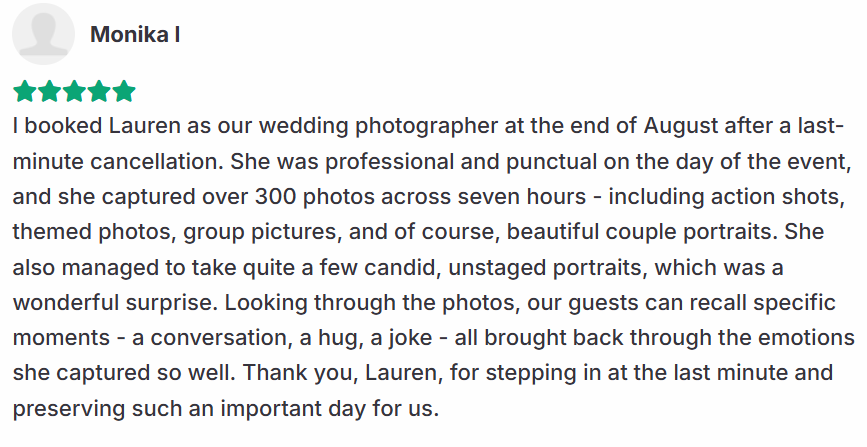Click the first green rating star
867x447 pixels.
point(24,92)
